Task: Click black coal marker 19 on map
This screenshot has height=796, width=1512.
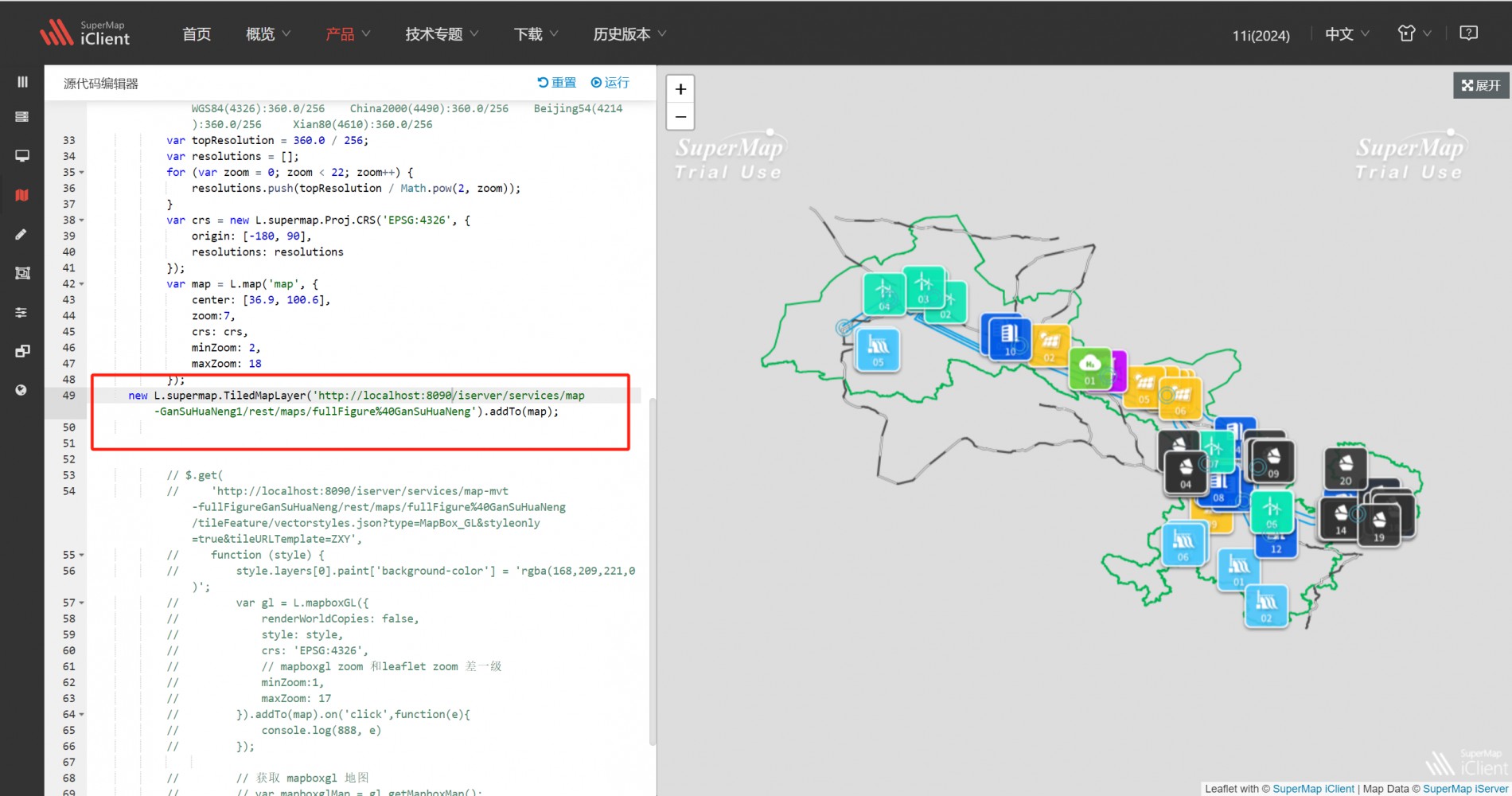Action: tap(1379, 525)
